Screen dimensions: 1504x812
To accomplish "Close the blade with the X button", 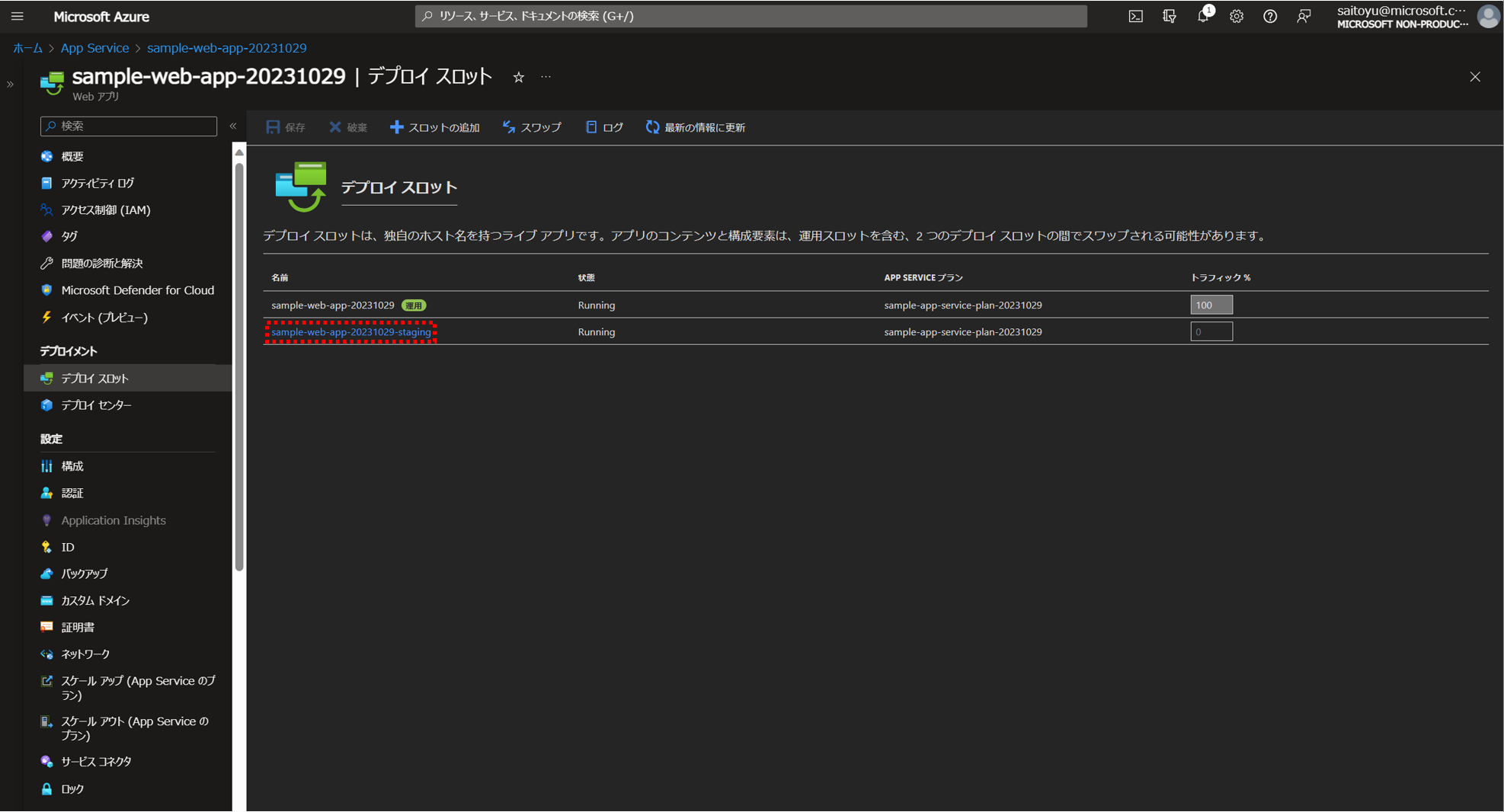I will point(1475,77).
